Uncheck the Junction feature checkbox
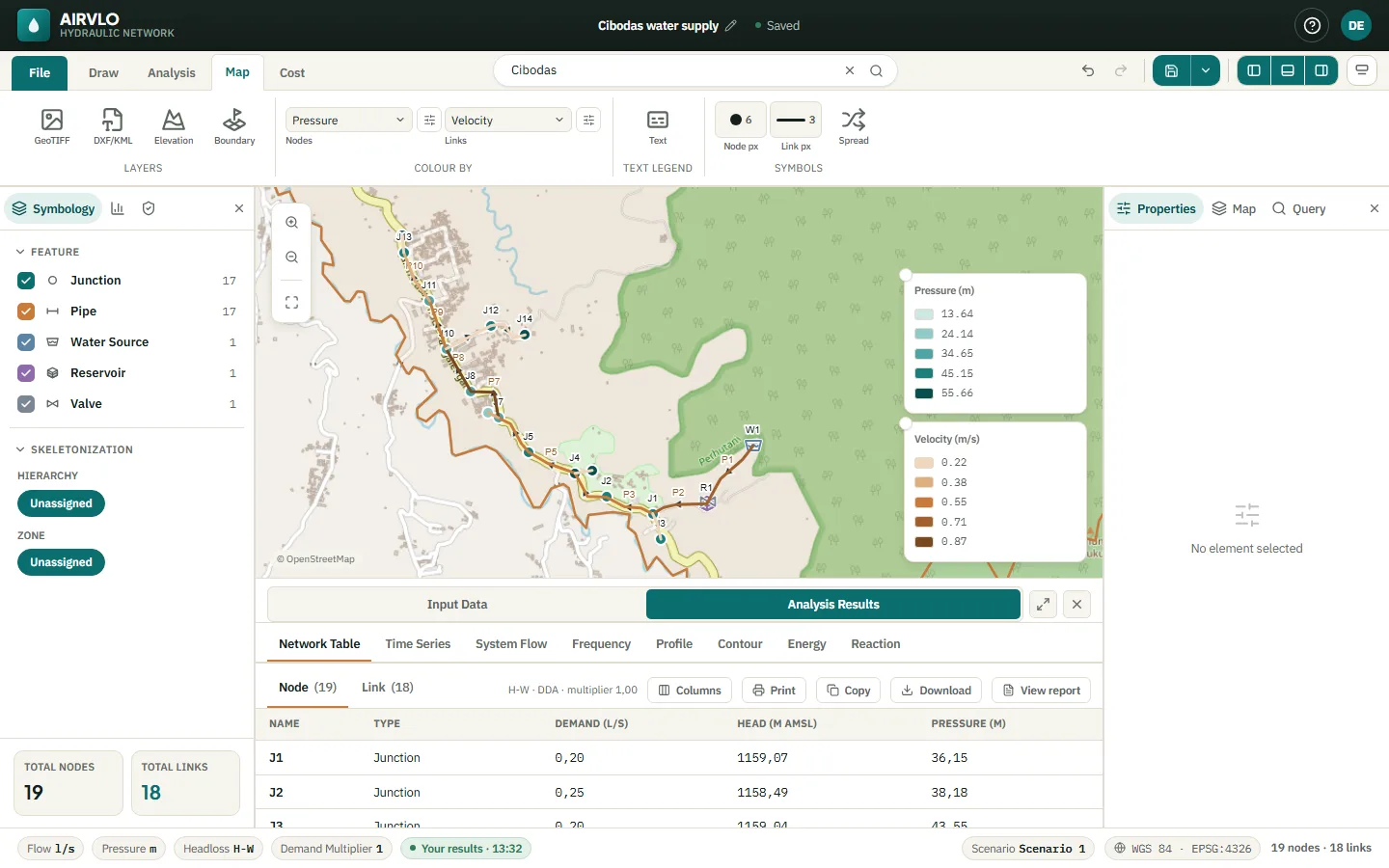 tap(26, 281)
